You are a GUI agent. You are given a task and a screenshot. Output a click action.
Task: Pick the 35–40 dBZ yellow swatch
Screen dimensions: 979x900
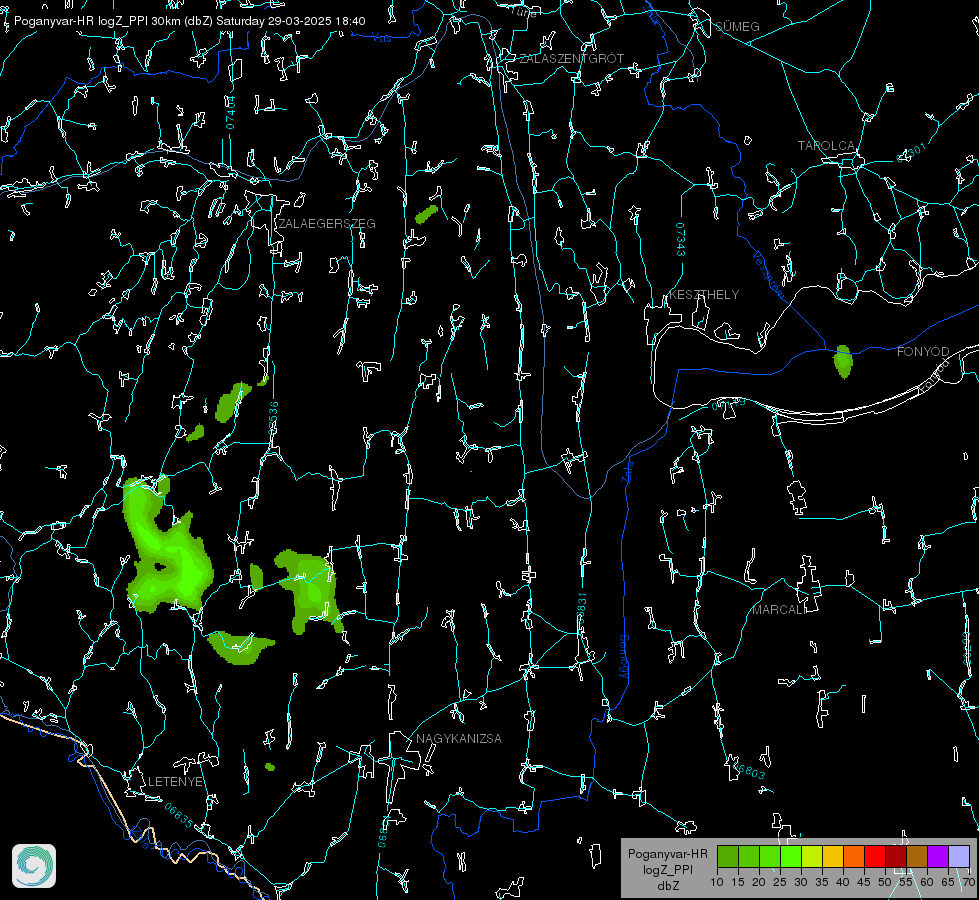coord(833,856)
